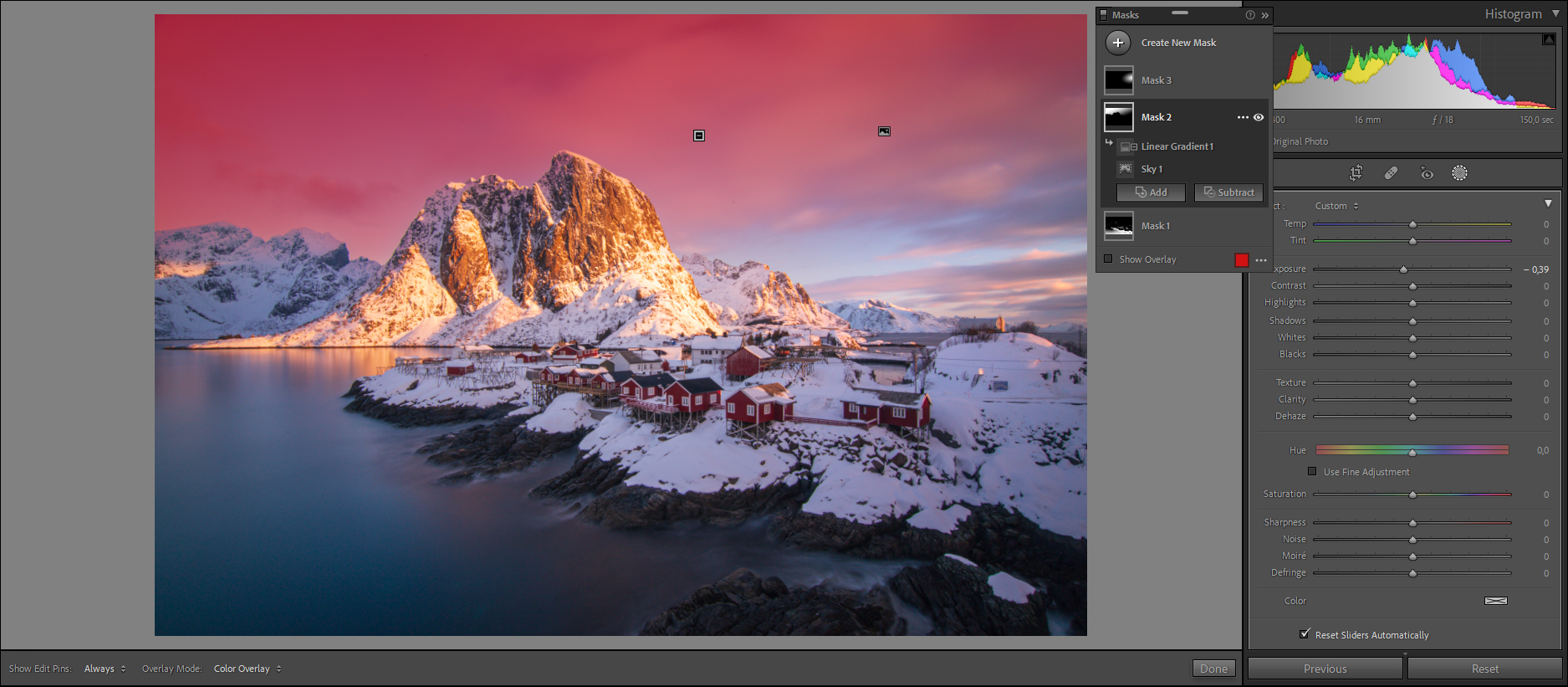Hide Mask 2 with the eye icon
1568x687 pixels.
[1259, 117]
